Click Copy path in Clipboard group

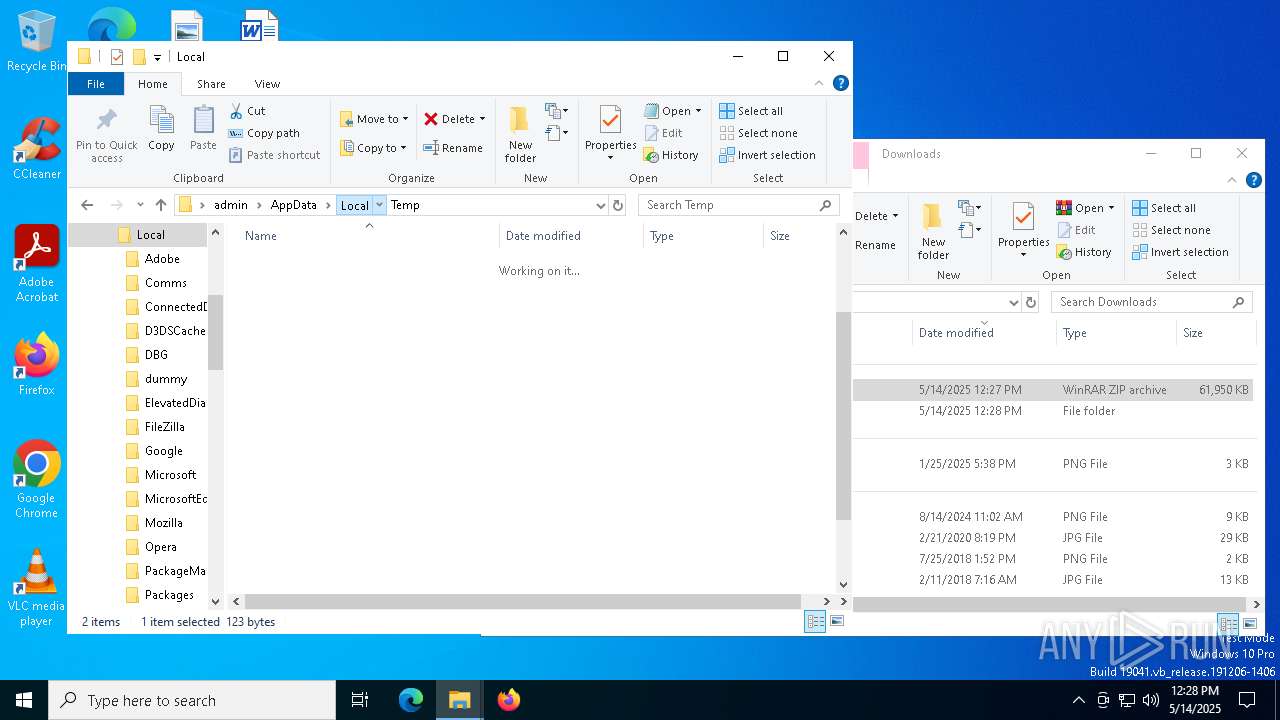pyautogui.click(x=264, y=133)
